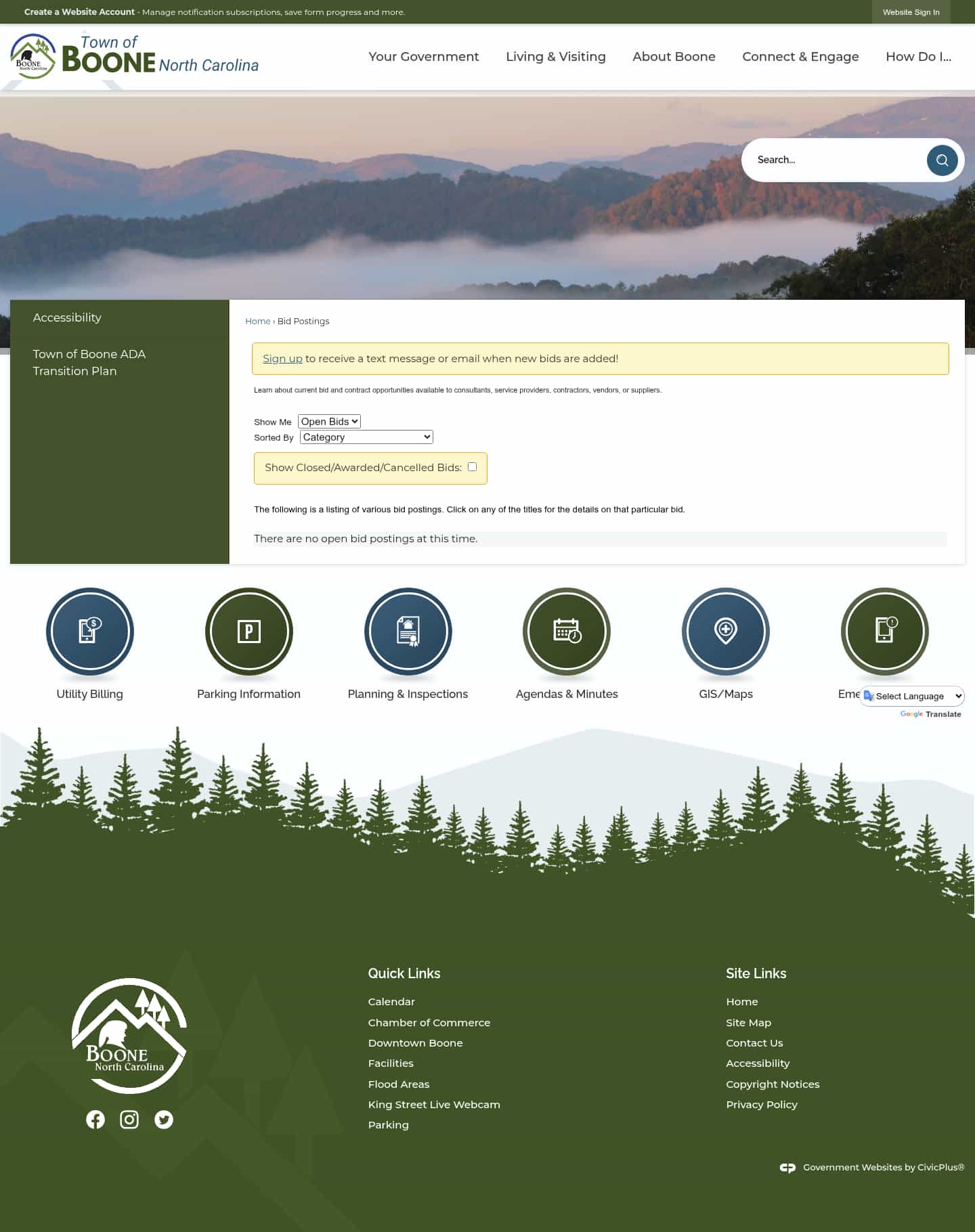Click the GIS/Maps text label
This screenshot has height=1232, width=975.
click(726, 694)
